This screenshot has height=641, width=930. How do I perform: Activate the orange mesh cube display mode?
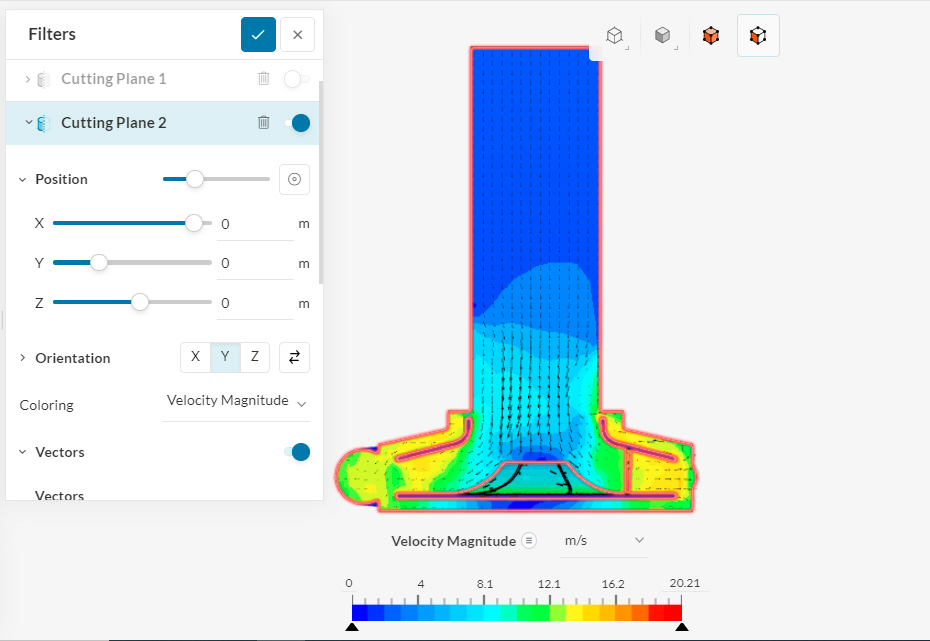pos(711,34)
